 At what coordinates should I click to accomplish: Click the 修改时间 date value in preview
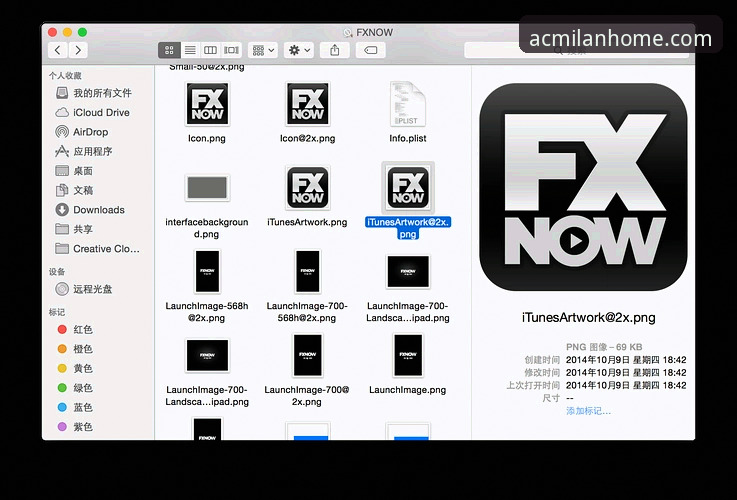coord(626,373)
